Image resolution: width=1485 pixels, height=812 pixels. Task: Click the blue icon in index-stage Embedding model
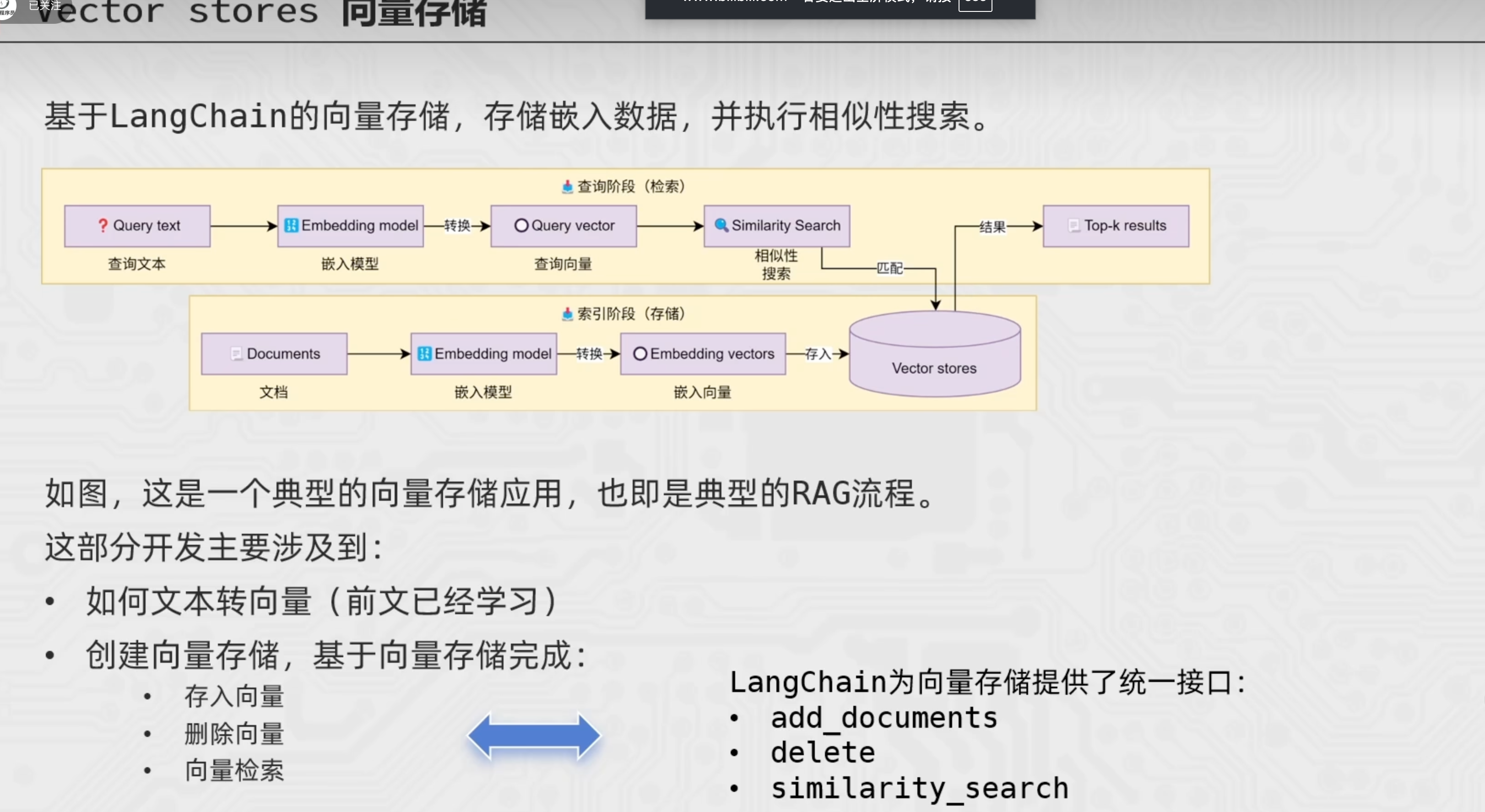[x=424, y=354]
